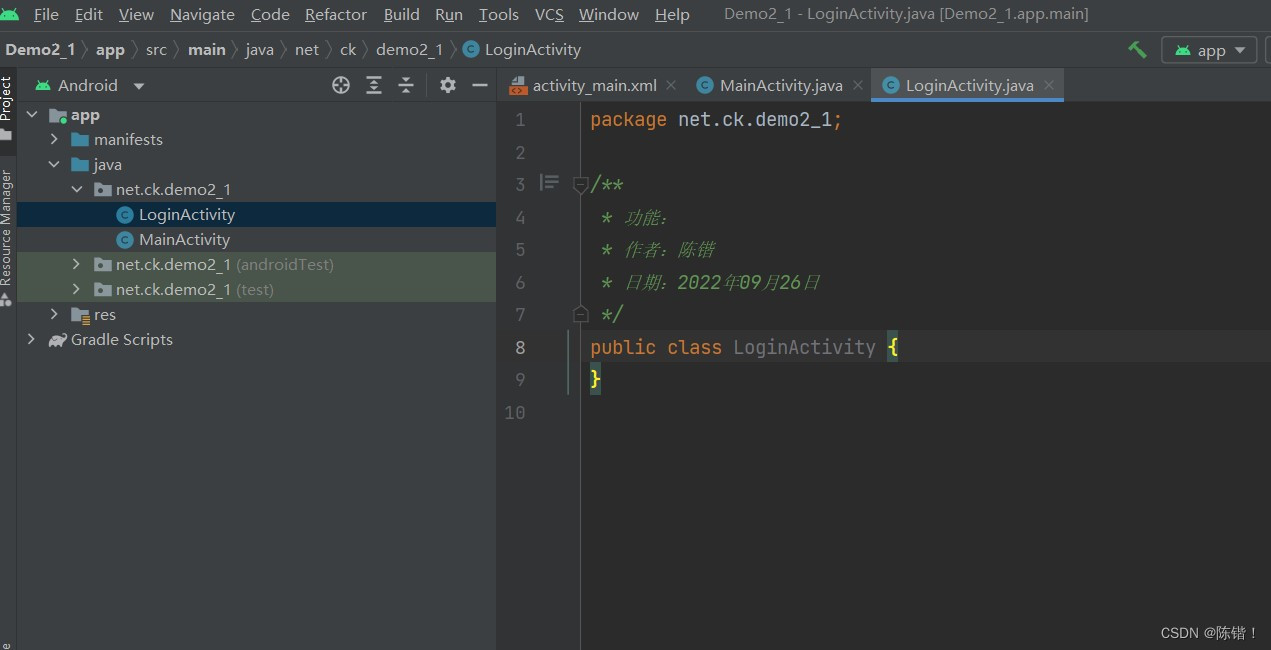Open the Refactor menu
The width and height of the screenshot is (1271, 650).
336,14
